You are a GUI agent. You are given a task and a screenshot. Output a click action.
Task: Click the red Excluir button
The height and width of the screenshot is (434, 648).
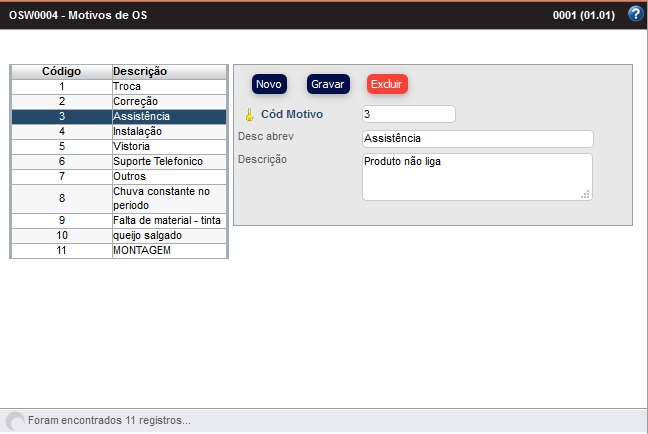pos(387,84)
